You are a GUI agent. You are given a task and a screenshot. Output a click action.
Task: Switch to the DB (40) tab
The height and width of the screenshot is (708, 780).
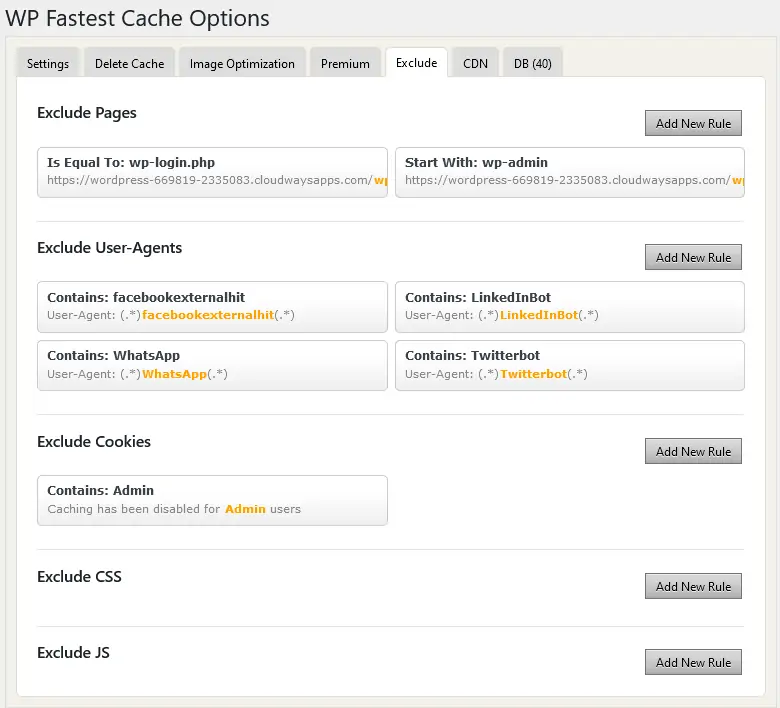pyautogui.click(x=532, y=63)
